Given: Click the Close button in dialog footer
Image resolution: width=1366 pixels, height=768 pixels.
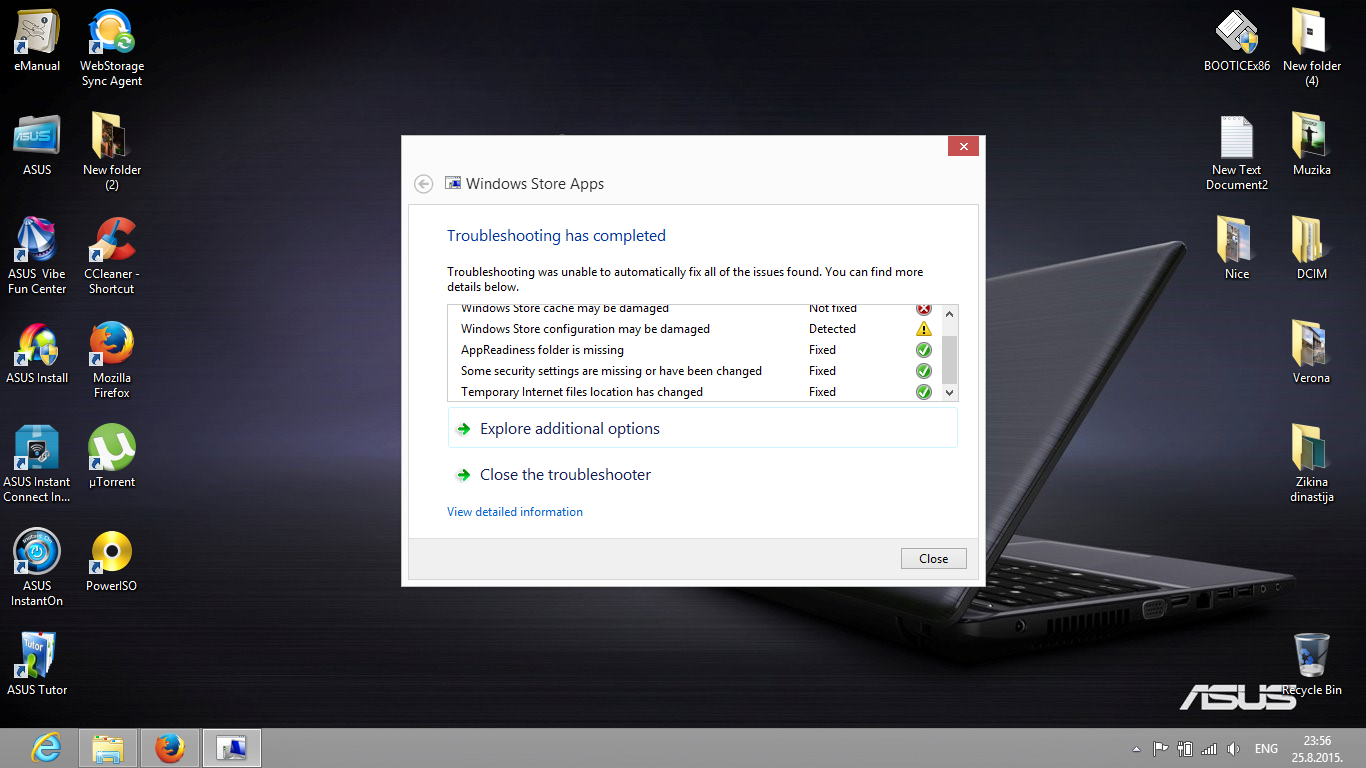Looking at the screenshot, I should pos(934,558).
